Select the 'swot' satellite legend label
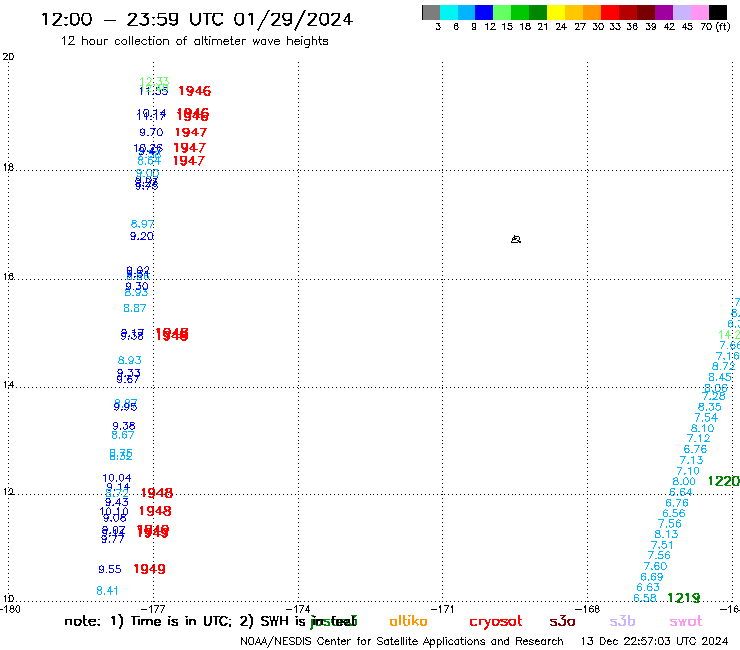 [x=686, y=621]
